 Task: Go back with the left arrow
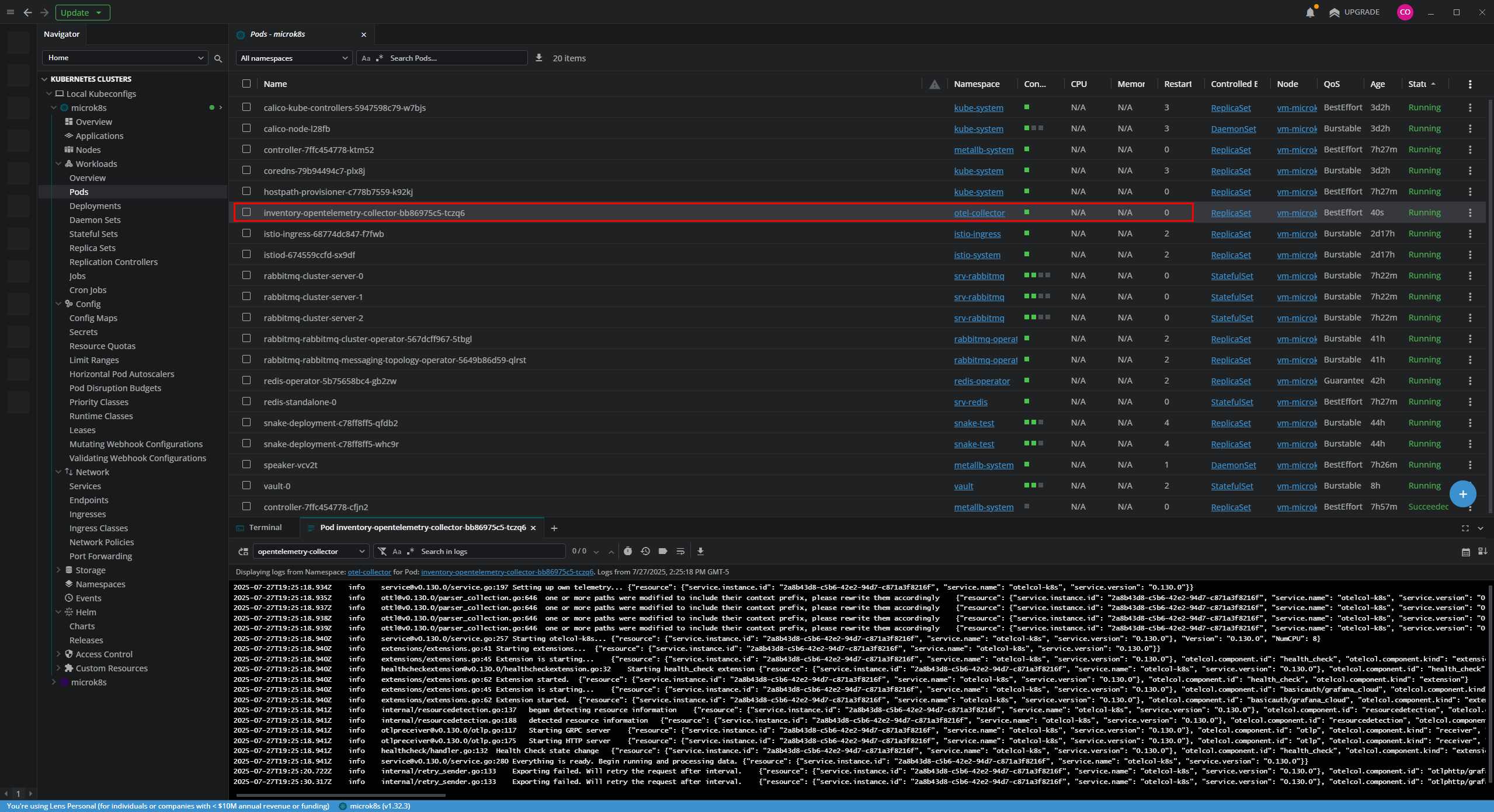coord(27,12)
